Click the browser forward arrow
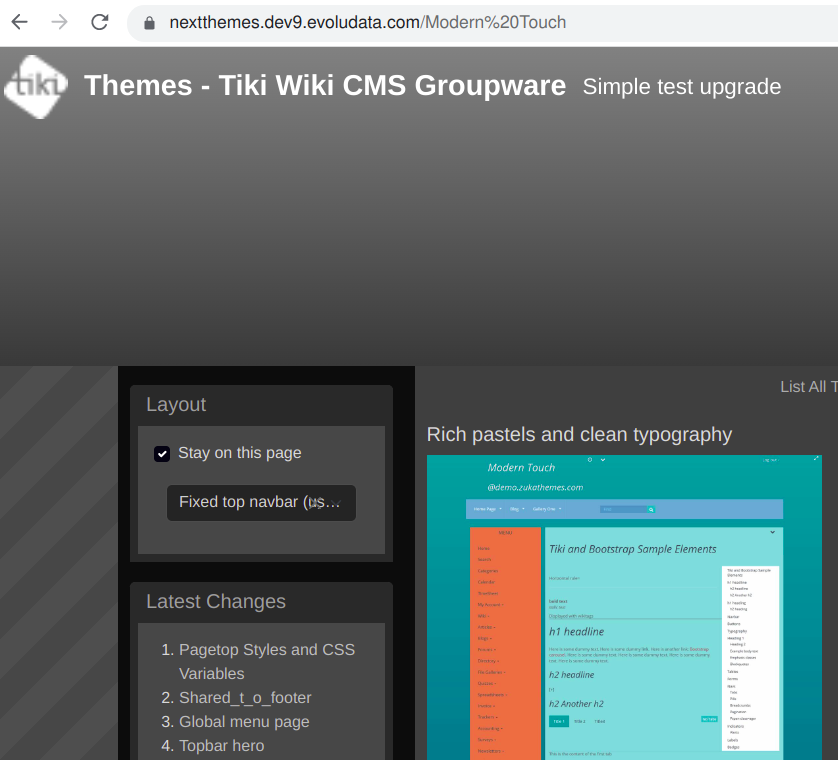This screenshot has width=838, height=760. (x=59, y=22)
